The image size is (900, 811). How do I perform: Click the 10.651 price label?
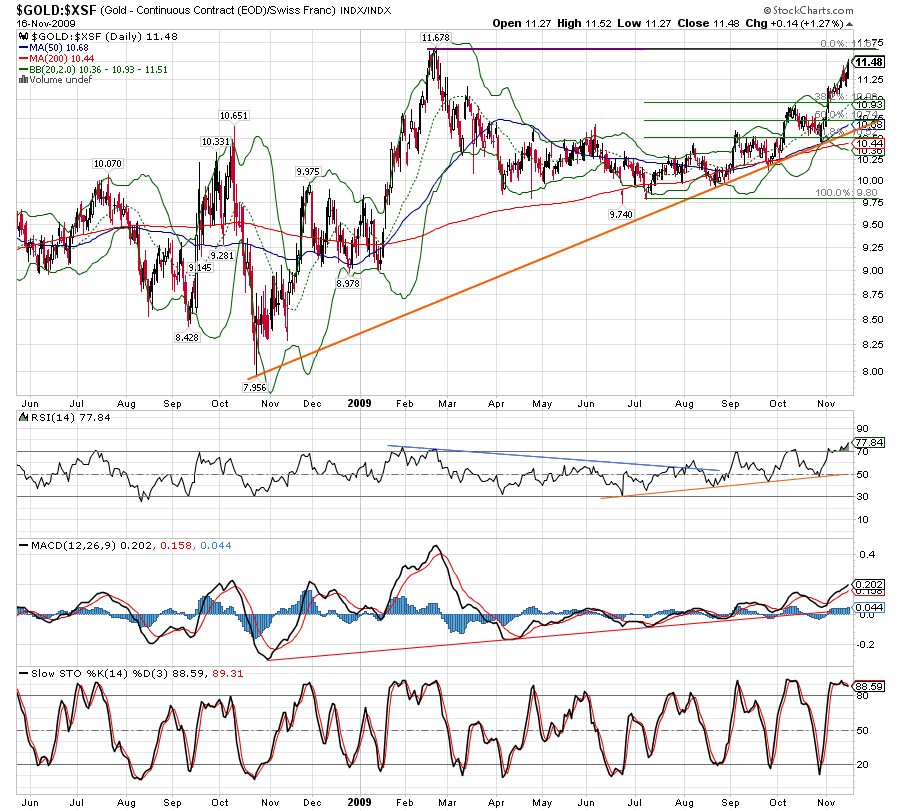[234, 116]
